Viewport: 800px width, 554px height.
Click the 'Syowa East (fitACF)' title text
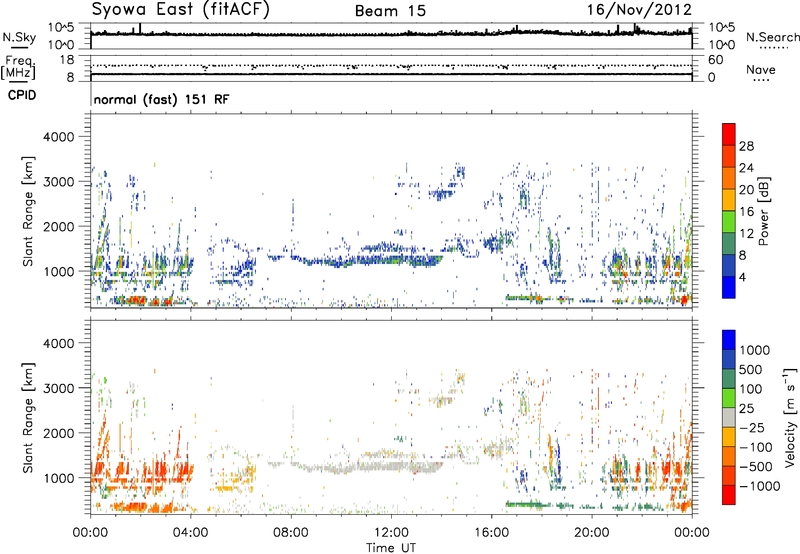pyautogui.click(x=180, y=10)
